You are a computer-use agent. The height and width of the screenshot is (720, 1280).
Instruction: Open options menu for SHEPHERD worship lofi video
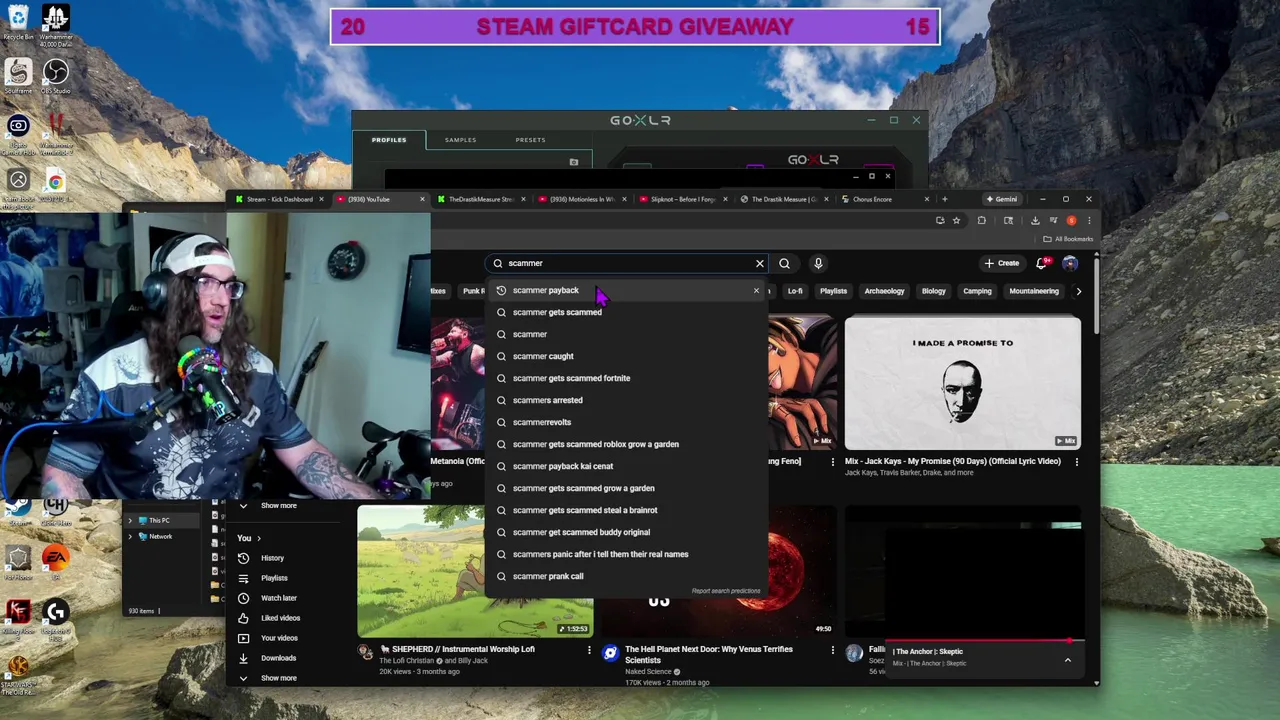pyautogui.click(x=589, y=650)
